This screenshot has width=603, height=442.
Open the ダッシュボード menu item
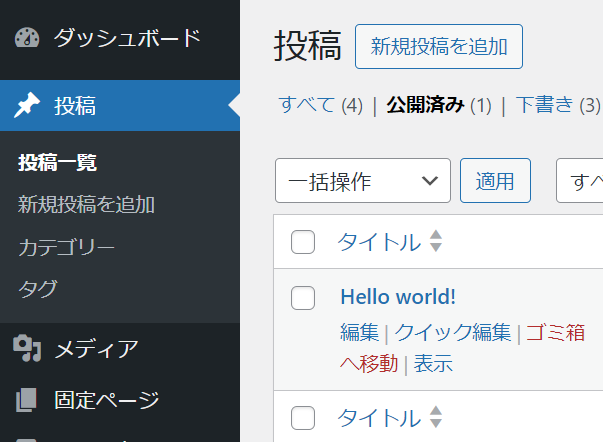(120, 38)
